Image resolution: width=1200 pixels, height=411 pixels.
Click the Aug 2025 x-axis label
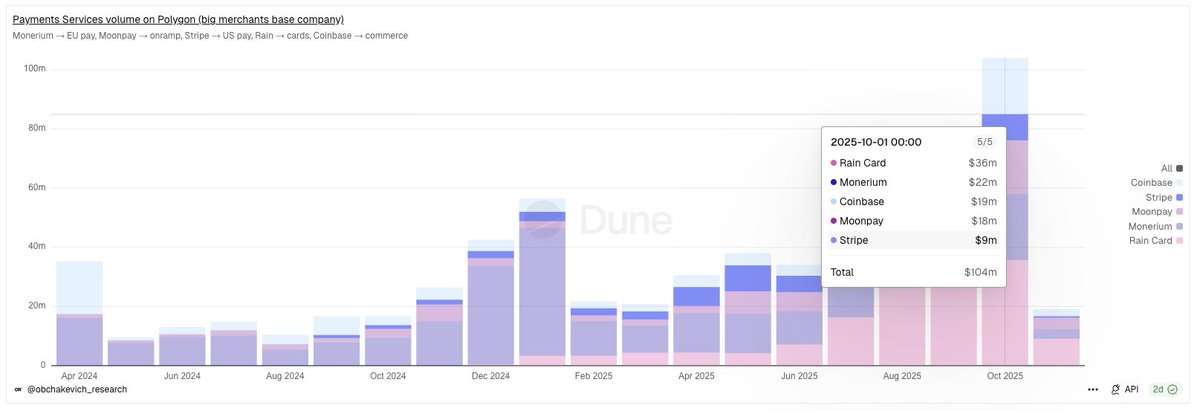tap(902, 376)
